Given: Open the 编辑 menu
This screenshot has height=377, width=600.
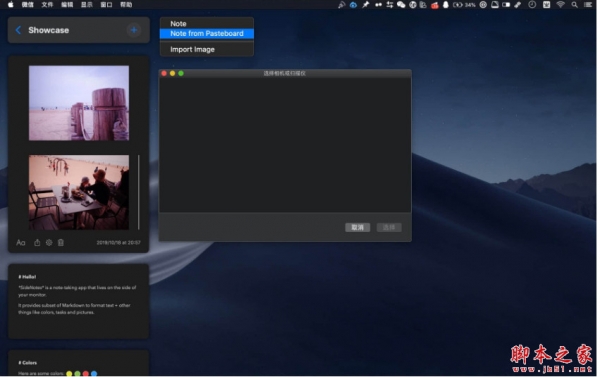Looking at the screenshot, I should (x=67, y=5).
